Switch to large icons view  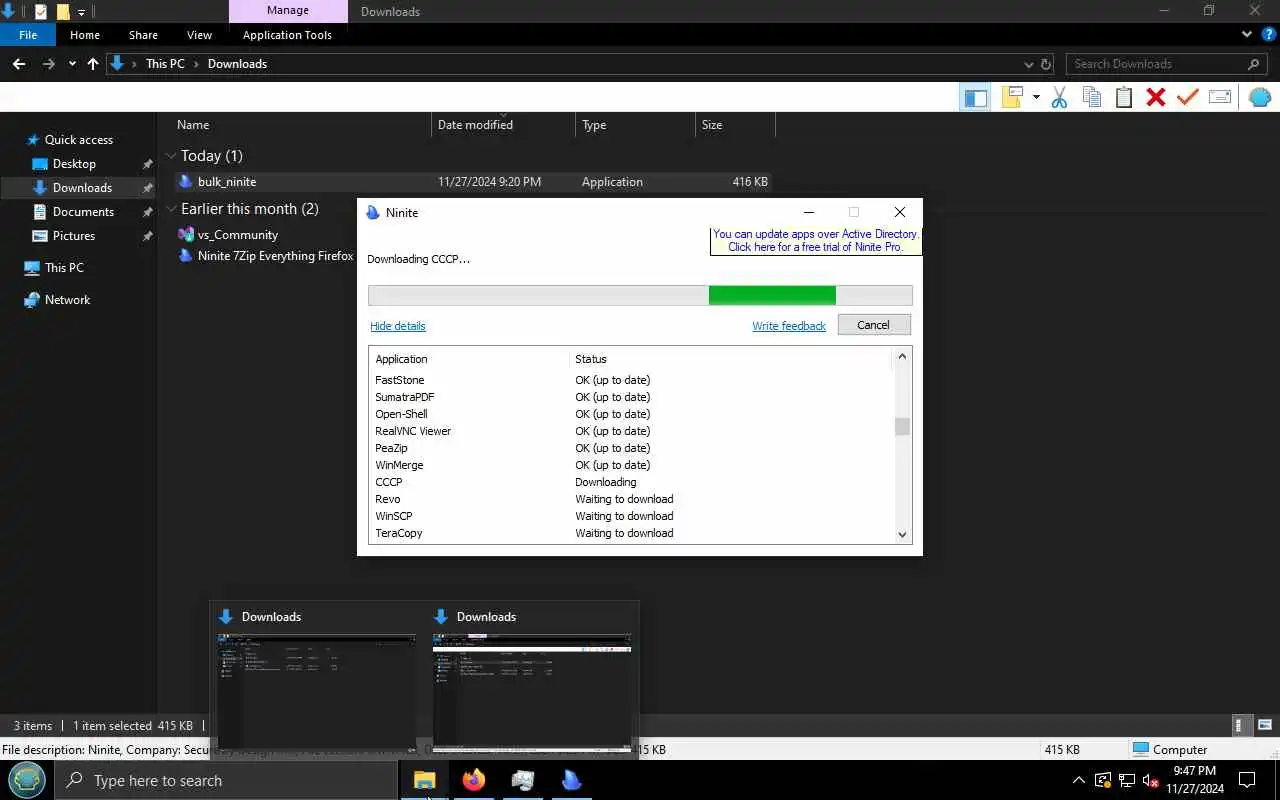pyautogui.click(x=1264, y=726)
